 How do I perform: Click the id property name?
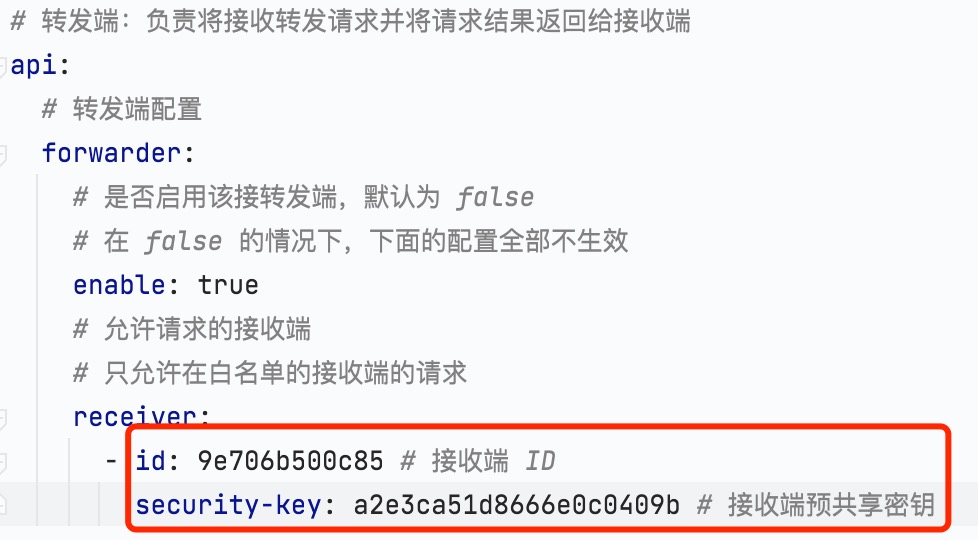(150, 461)
